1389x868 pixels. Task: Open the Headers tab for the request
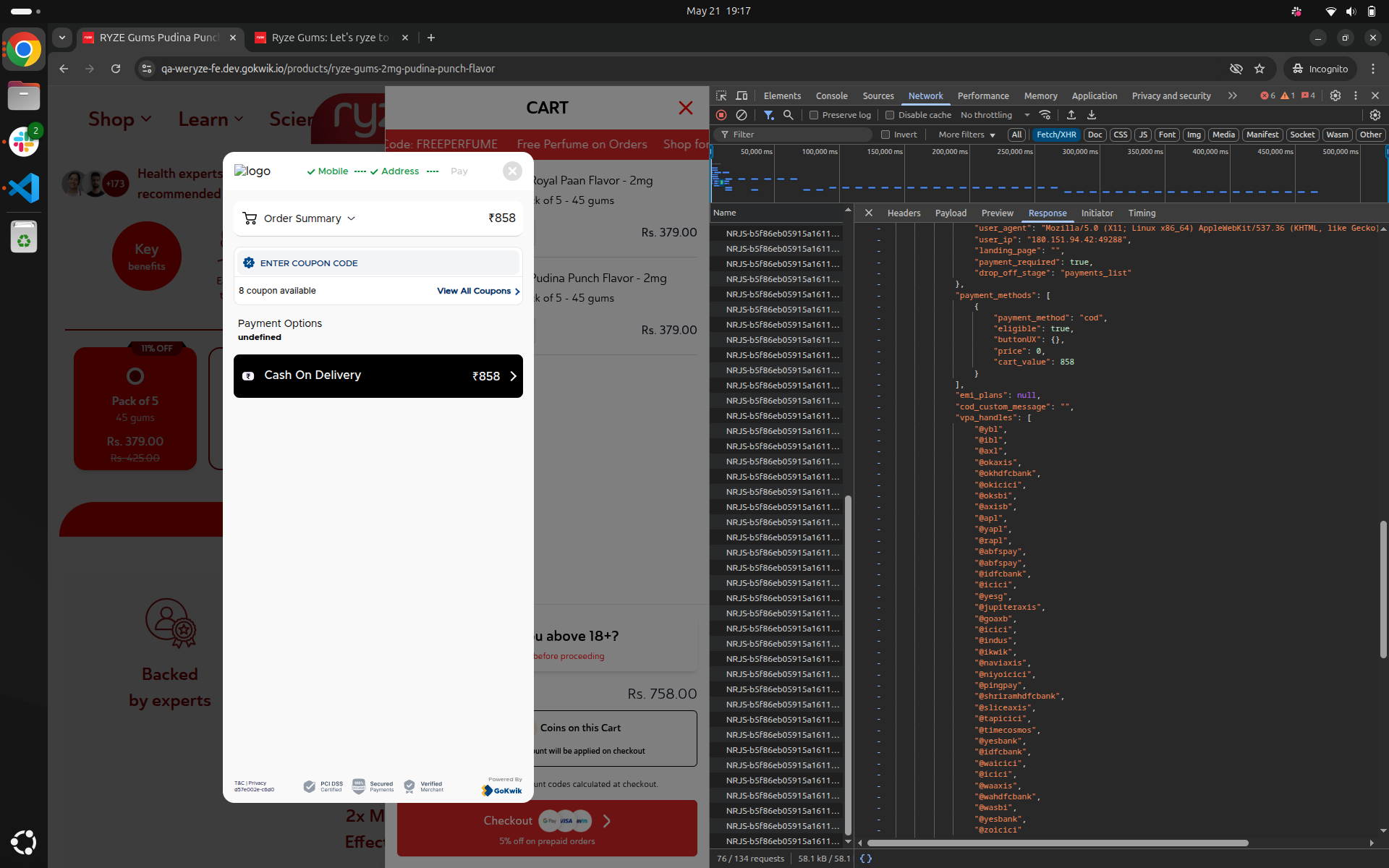(x=904, y=213)
